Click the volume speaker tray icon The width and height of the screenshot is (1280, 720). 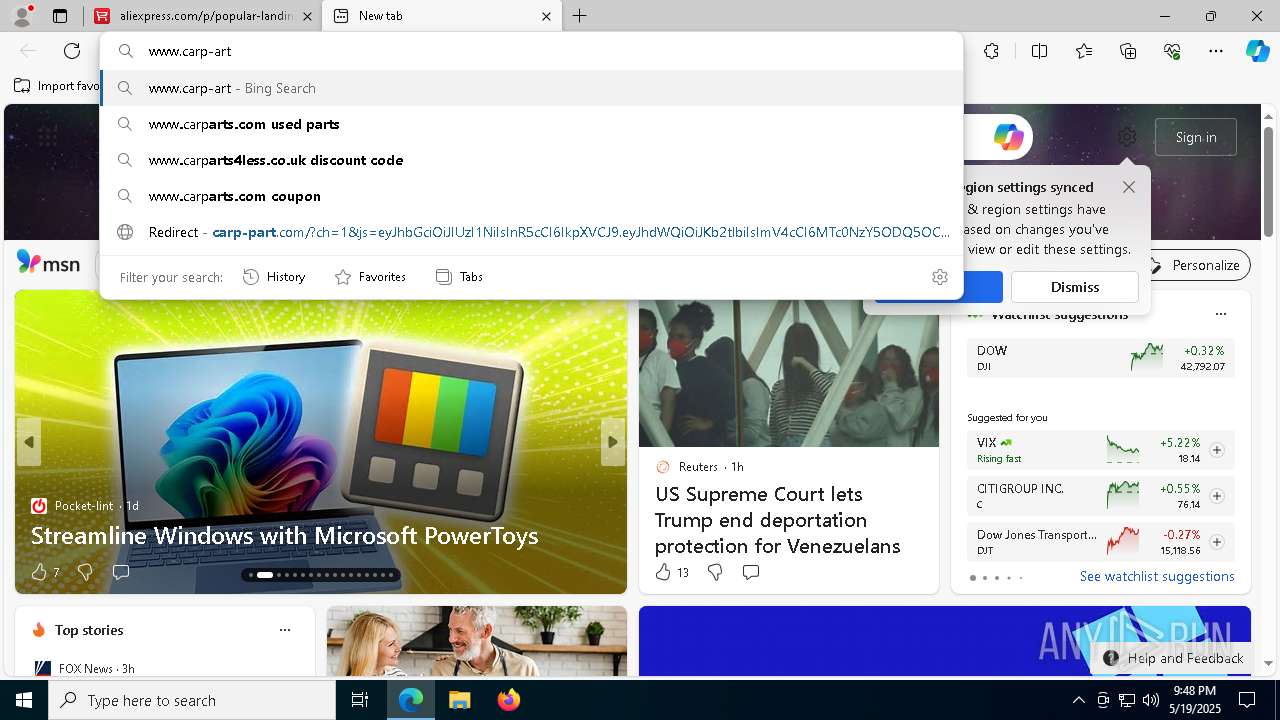point(1151,700)
